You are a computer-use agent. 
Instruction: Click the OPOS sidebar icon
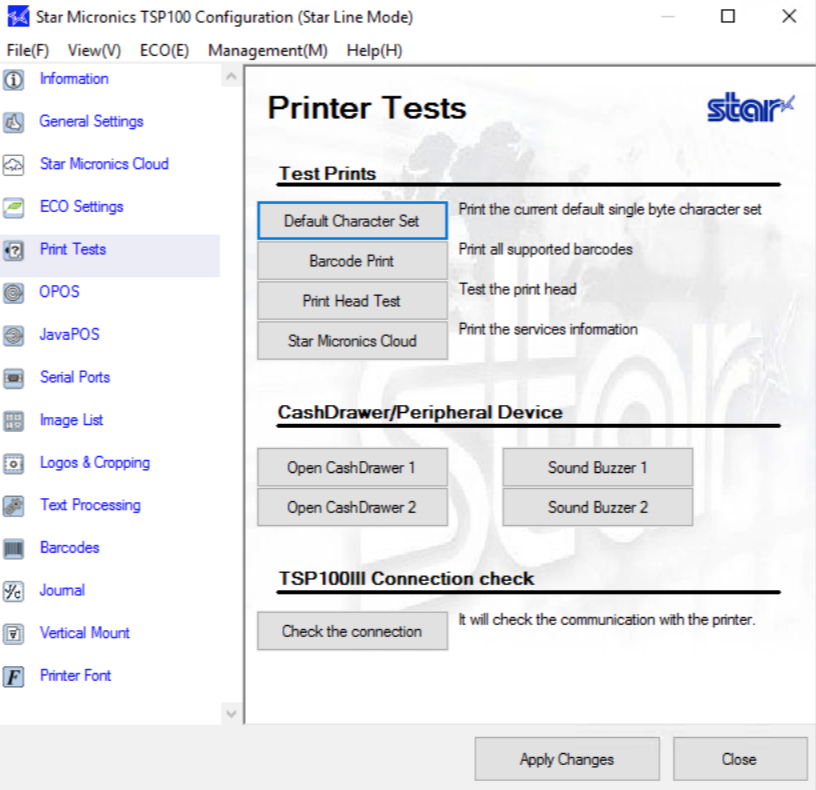point(14,293)
